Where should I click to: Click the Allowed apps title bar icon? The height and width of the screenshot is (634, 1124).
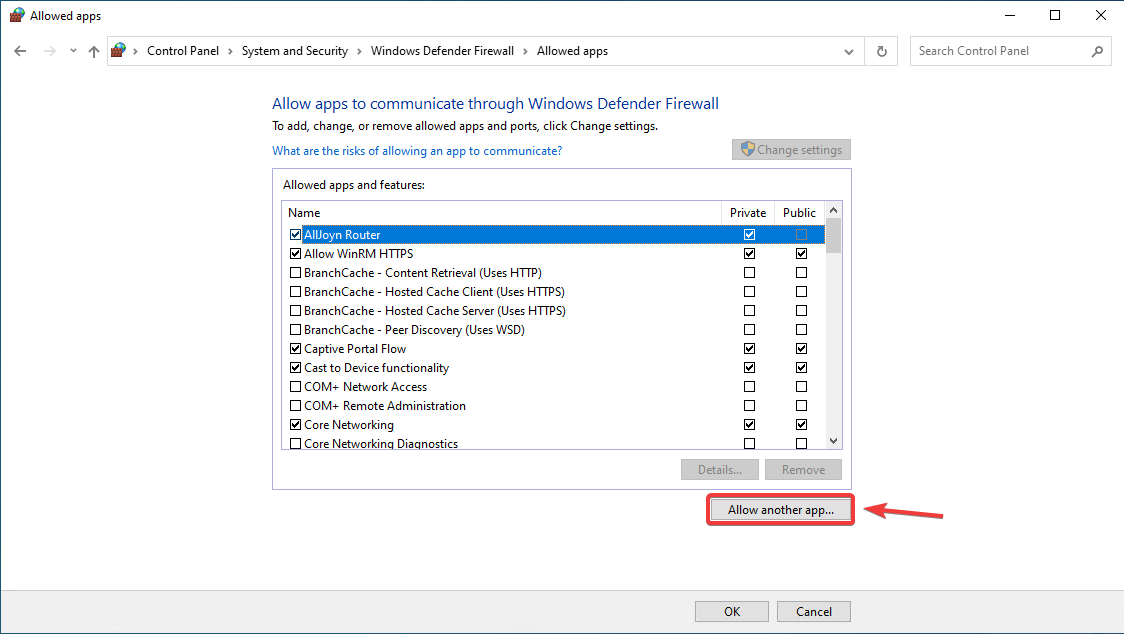16,15
